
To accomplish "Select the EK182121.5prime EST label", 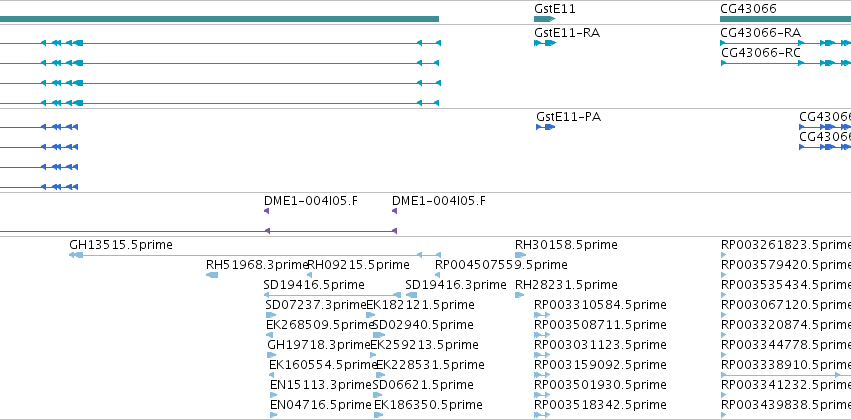I will point(421,305).
